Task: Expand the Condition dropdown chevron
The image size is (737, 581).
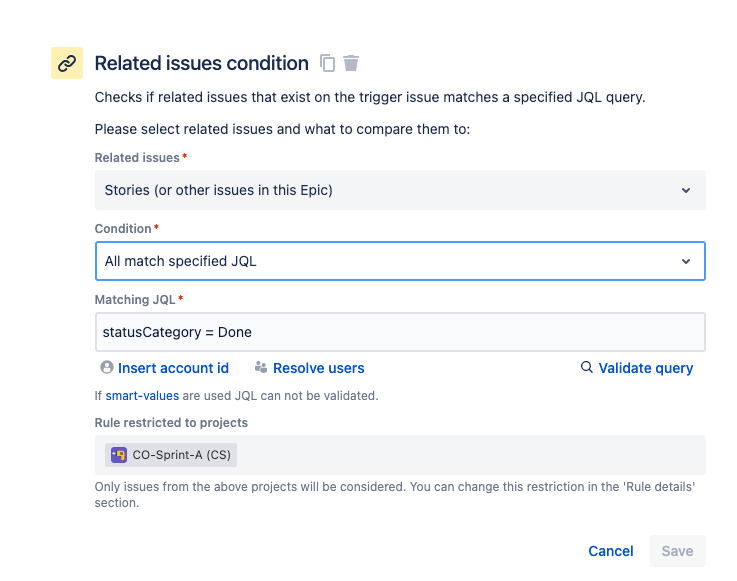Action: 686,261
